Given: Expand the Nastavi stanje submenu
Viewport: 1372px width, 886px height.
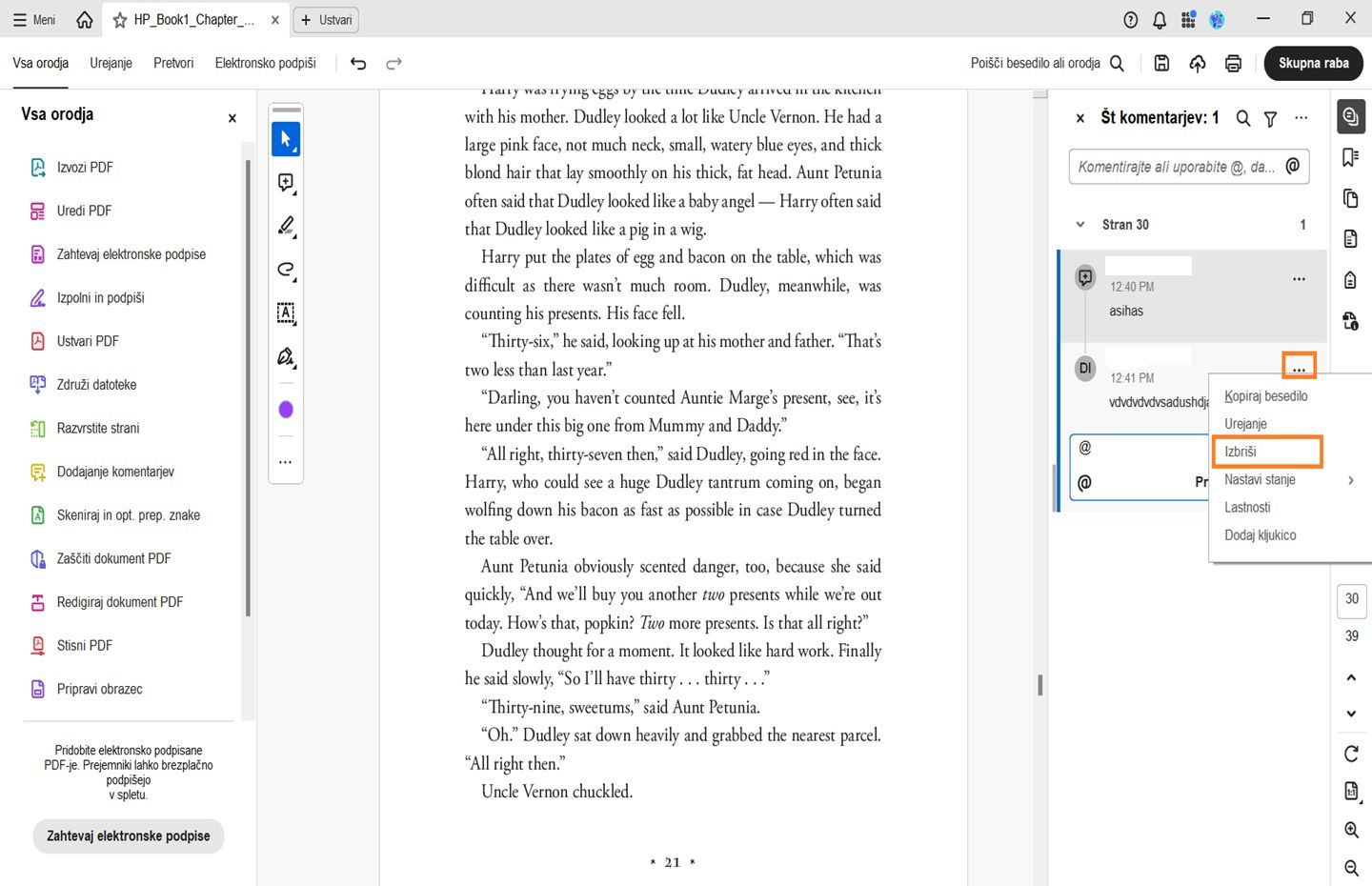Looking at the screenshot, I should pos(1289,480).
